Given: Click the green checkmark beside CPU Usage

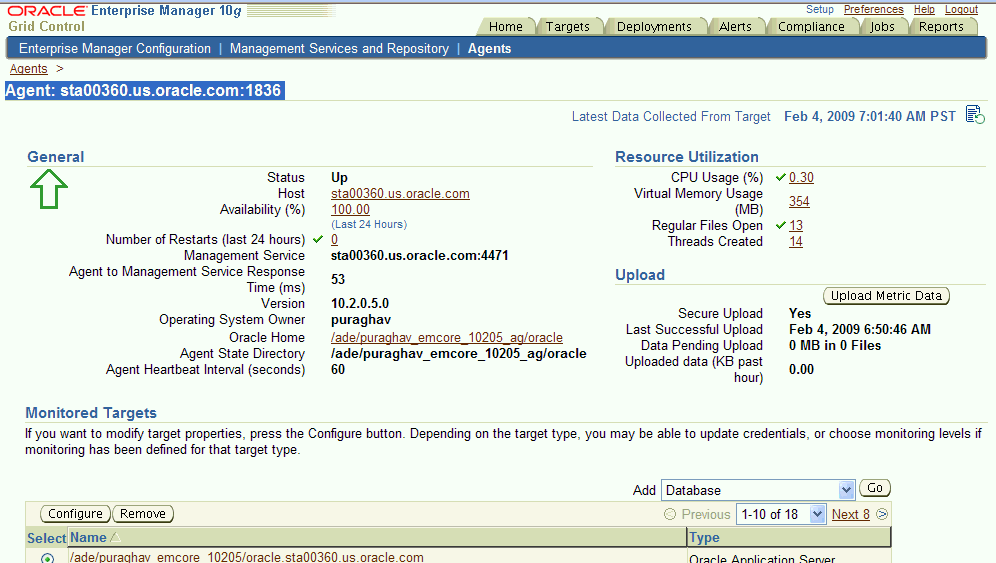Looking at the screenshot, I should pos(781,177).
